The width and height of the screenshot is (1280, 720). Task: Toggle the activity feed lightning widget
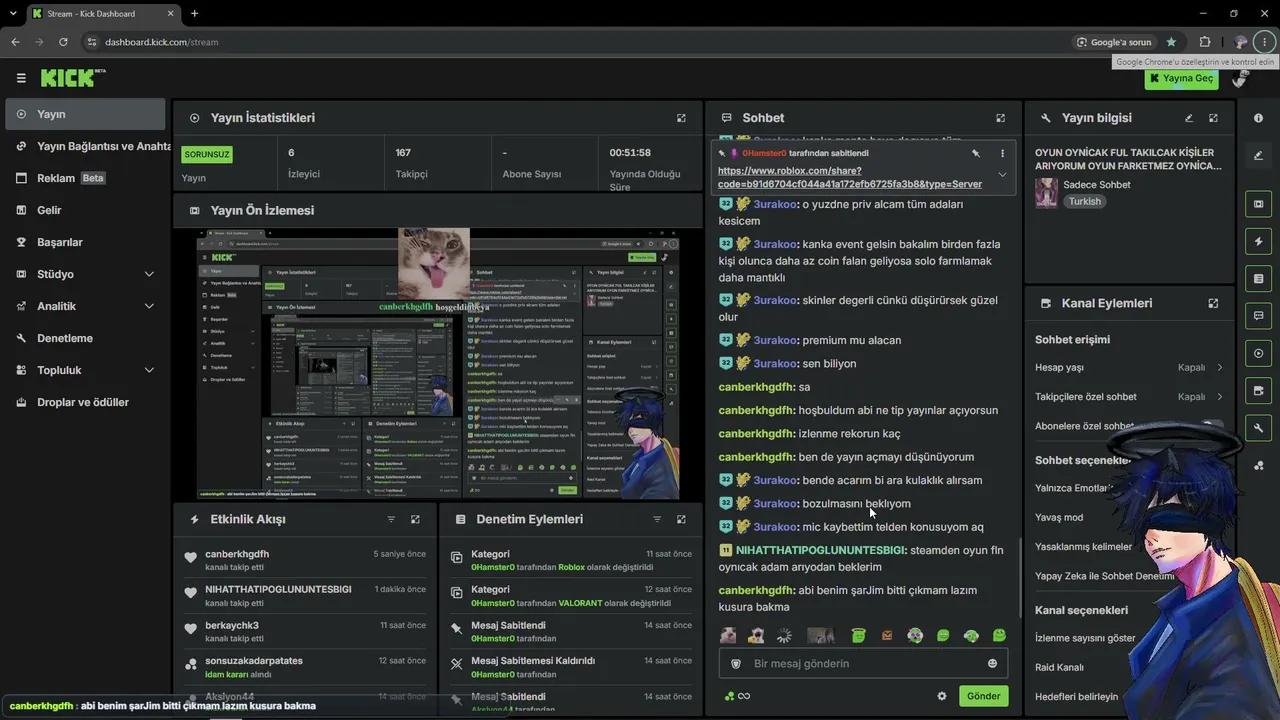(x=1258, y=241)
